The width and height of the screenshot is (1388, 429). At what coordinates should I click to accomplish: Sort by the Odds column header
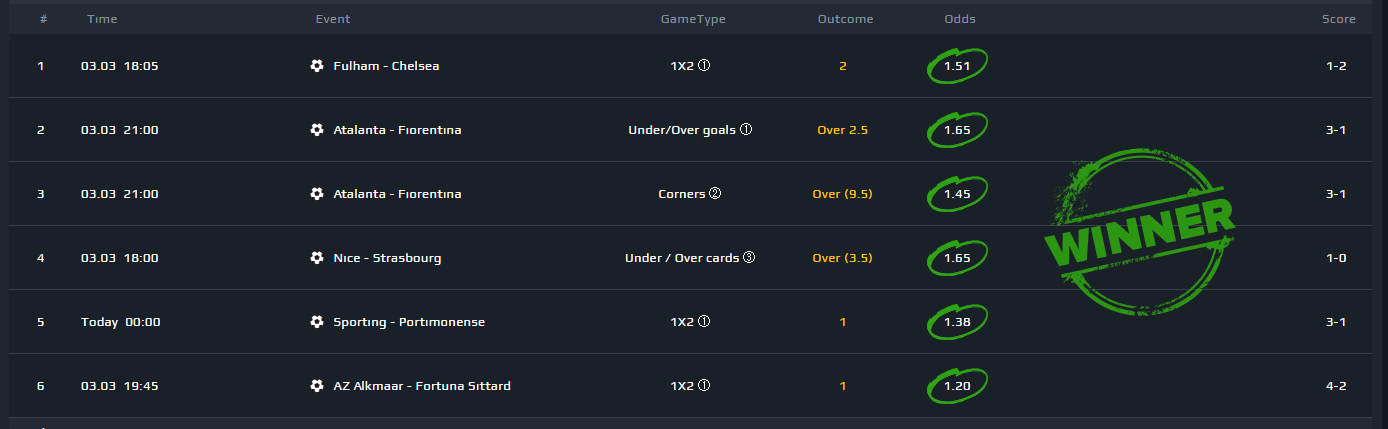pos(960,19)
